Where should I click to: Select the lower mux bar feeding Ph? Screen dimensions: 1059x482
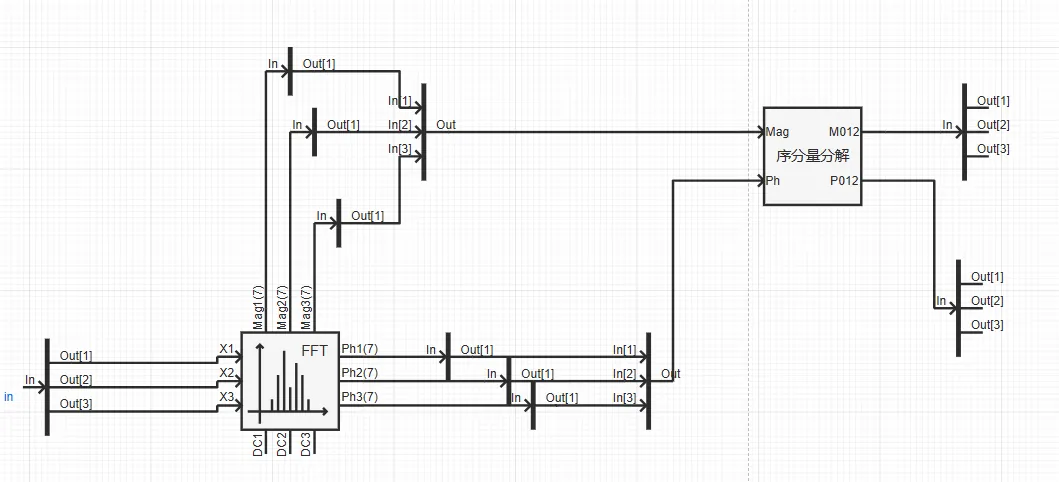click(x=648, y=380)
